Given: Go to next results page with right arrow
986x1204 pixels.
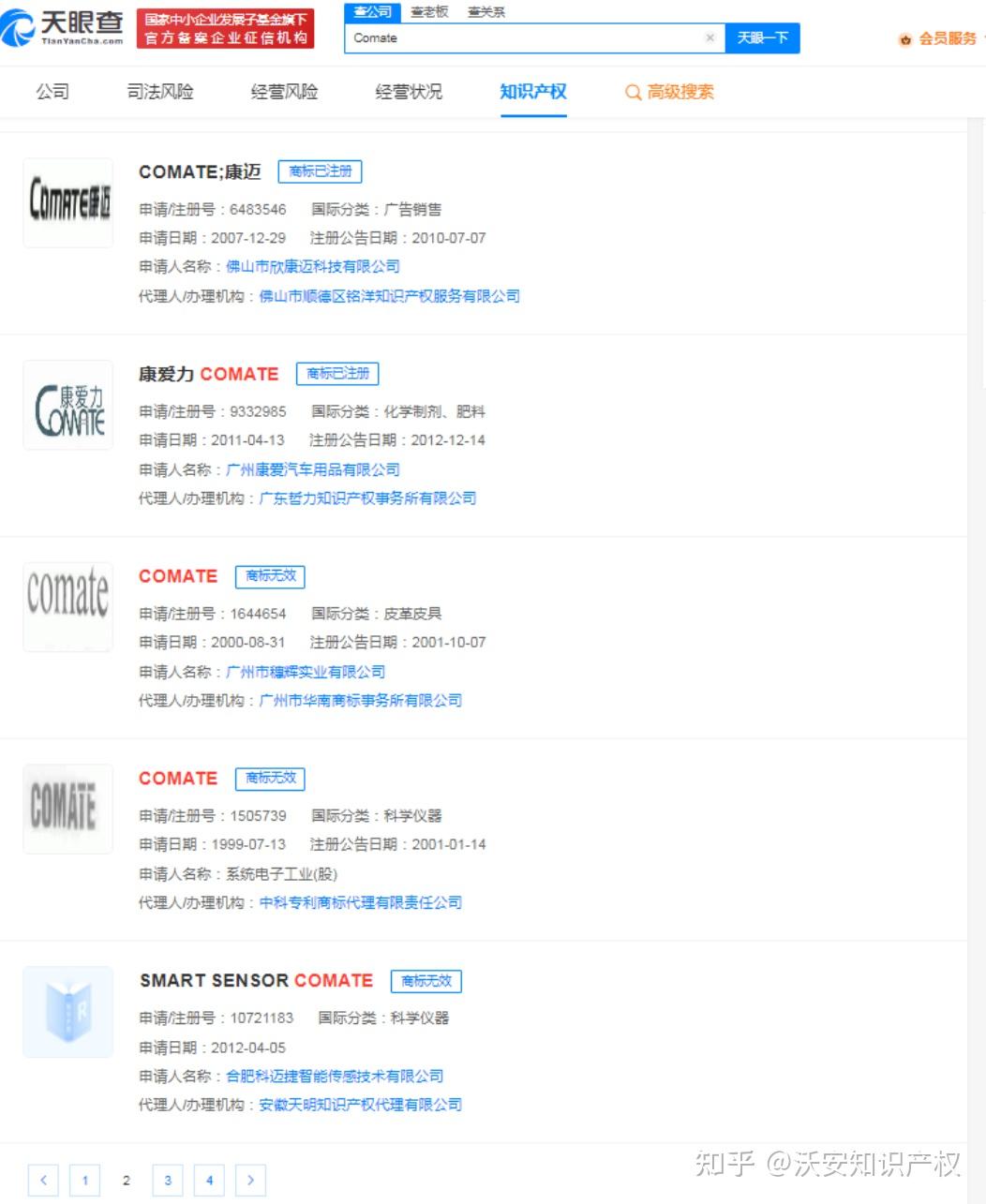Looking at the screenshot, I should pos(250,1180).
